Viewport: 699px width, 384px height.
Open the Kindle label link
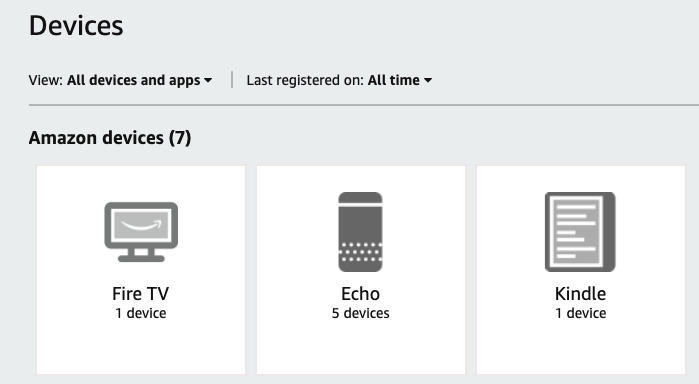pos(580,293)
